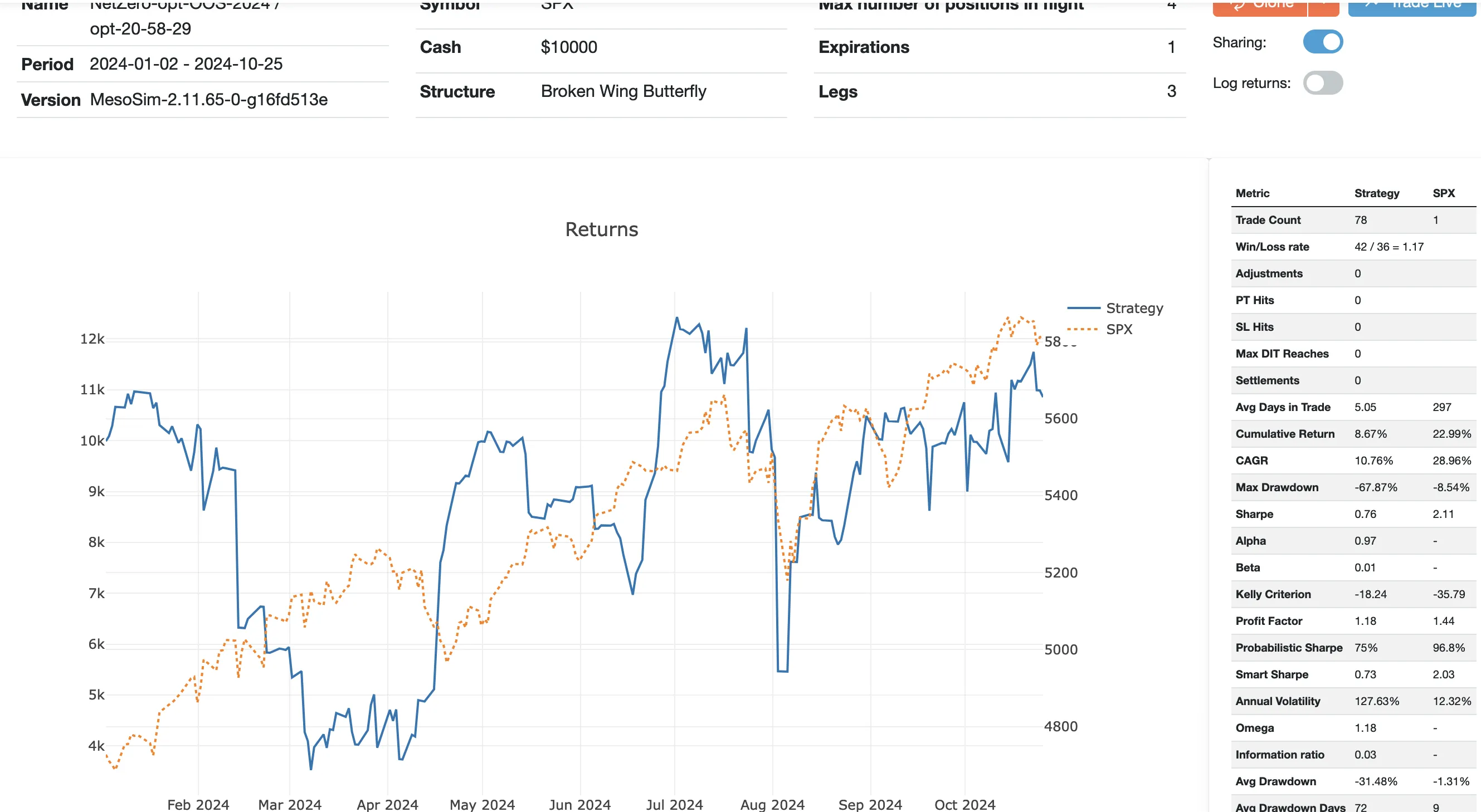Click the Returns chart title

(601, 229)
